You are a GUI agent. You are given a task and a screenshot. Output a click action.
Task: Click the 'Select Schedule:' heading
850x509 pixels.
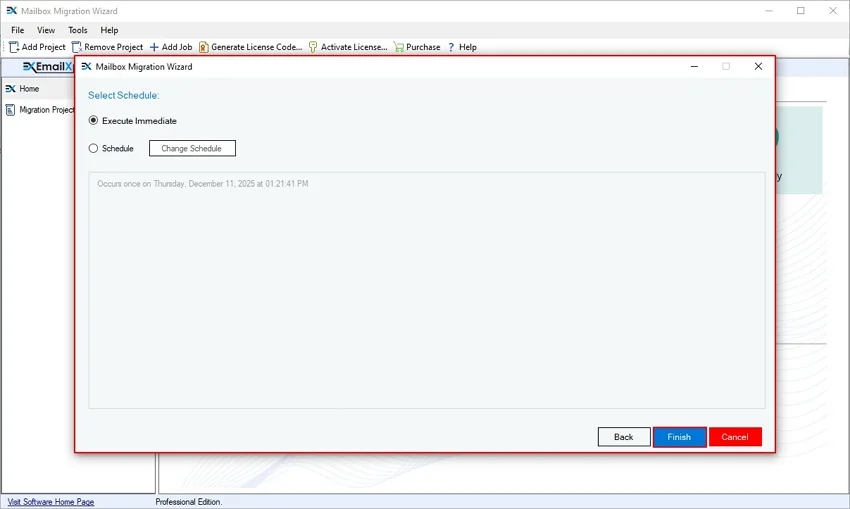click(x=124, y=95)
